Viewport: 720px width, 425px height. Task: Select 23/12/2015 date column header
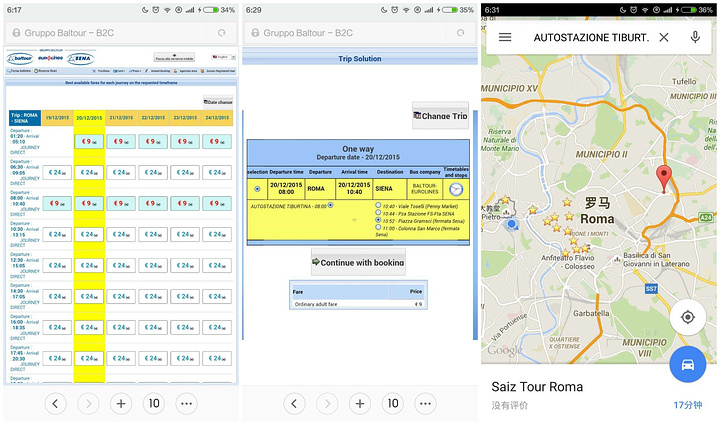click(x=185, y=118)
